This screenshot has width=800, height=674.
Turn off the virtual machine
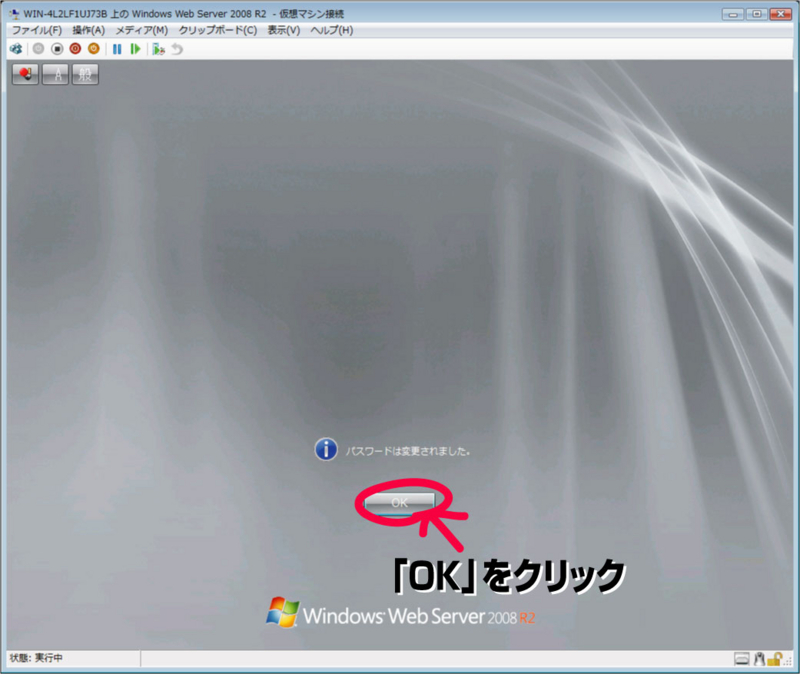click(57, 48)
